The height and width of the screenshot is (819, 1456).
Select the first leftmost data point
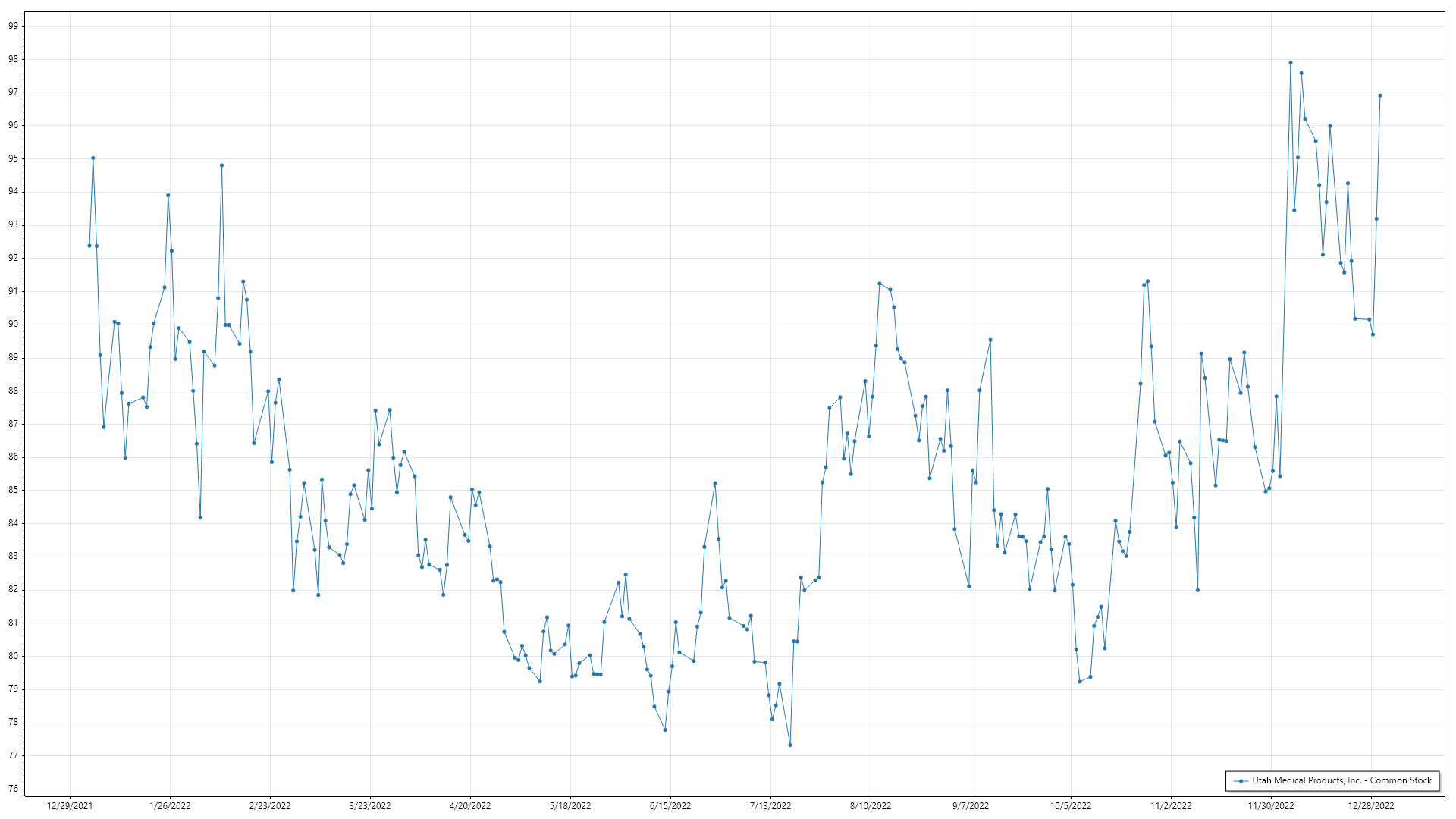[89, 246]
